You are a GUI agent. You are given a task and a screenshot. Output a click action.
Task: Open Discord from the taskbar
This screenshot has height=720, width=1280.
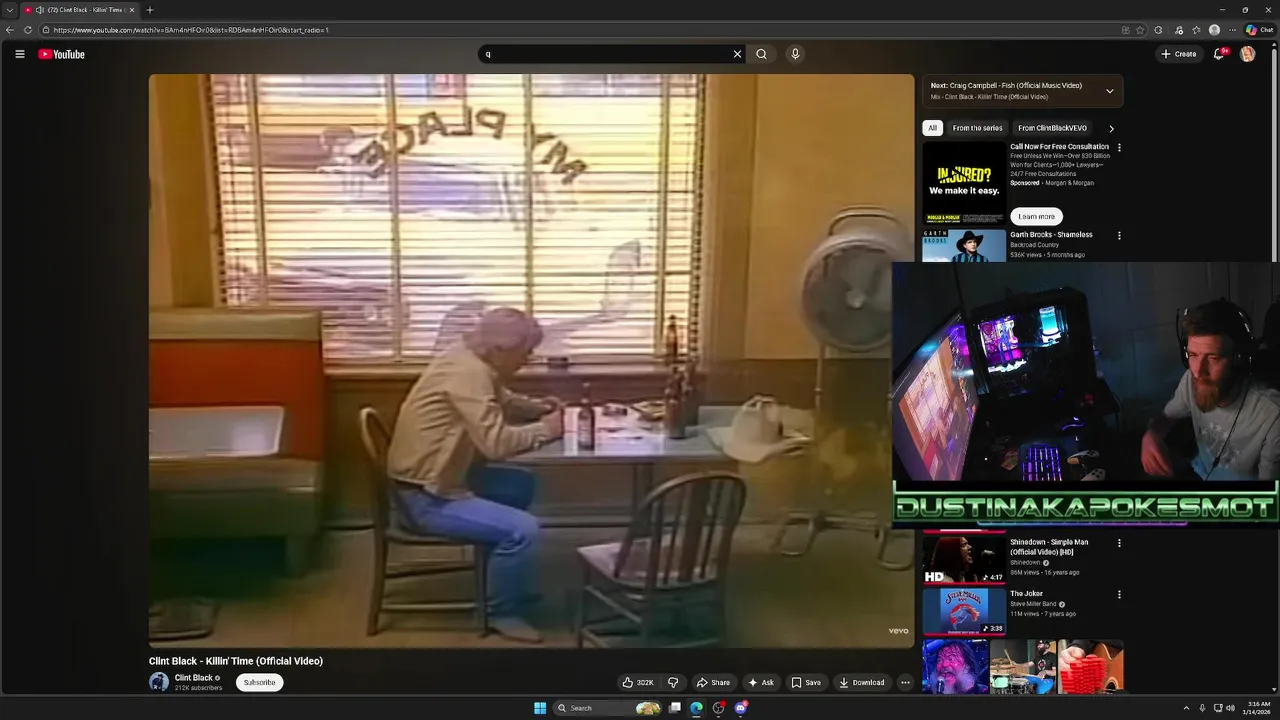[x=741, y=708]
